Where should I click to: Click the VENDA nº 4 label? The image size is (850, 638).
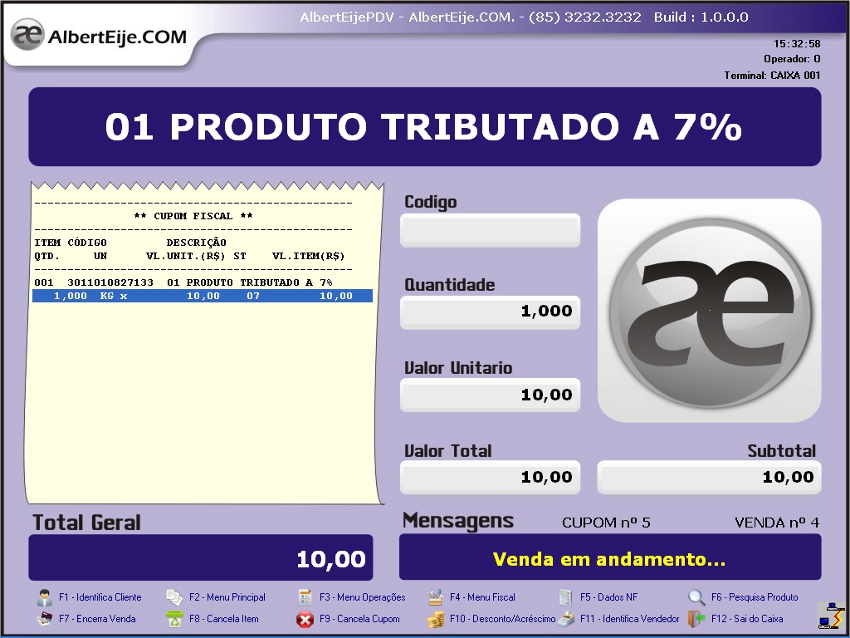click(x=777, y=523)
